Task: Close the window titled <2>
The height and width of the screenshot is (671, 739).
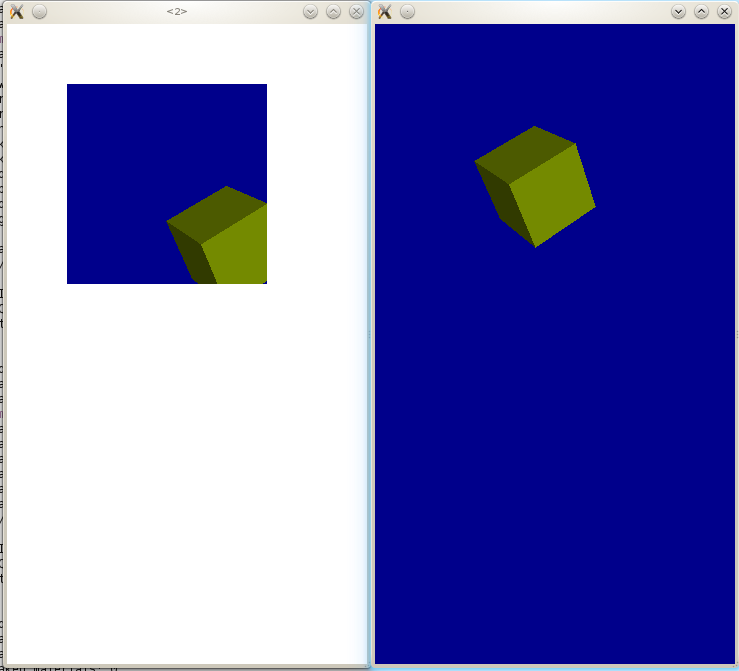Action: 356,12
